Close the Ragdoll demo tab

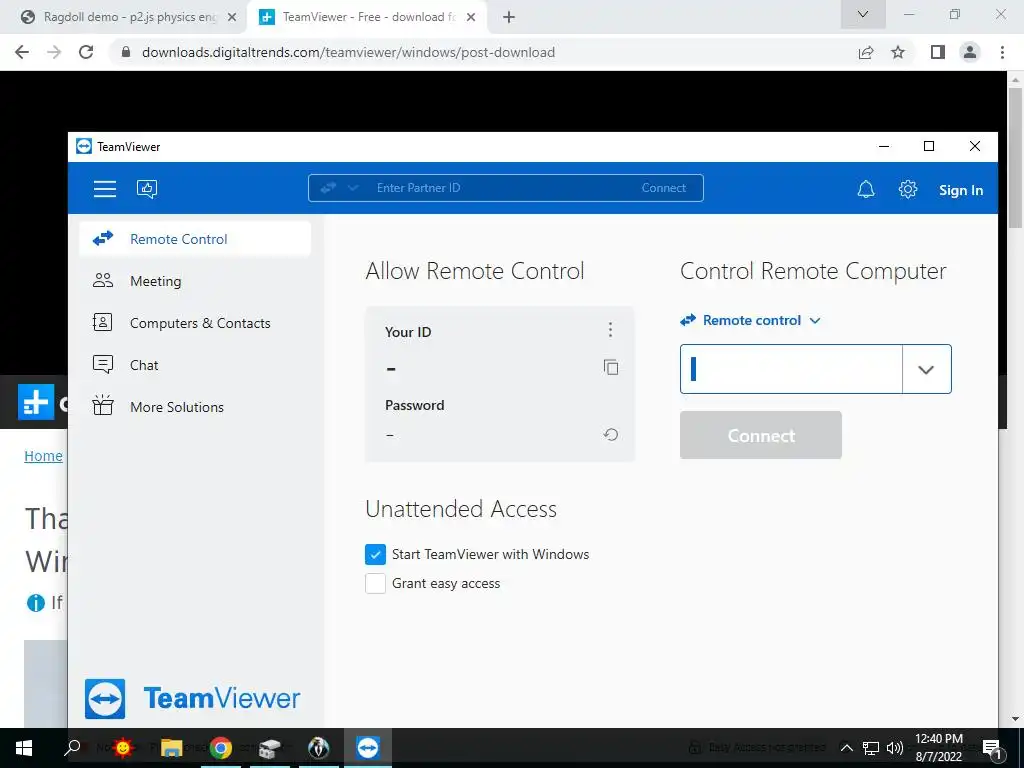point(232,18)
